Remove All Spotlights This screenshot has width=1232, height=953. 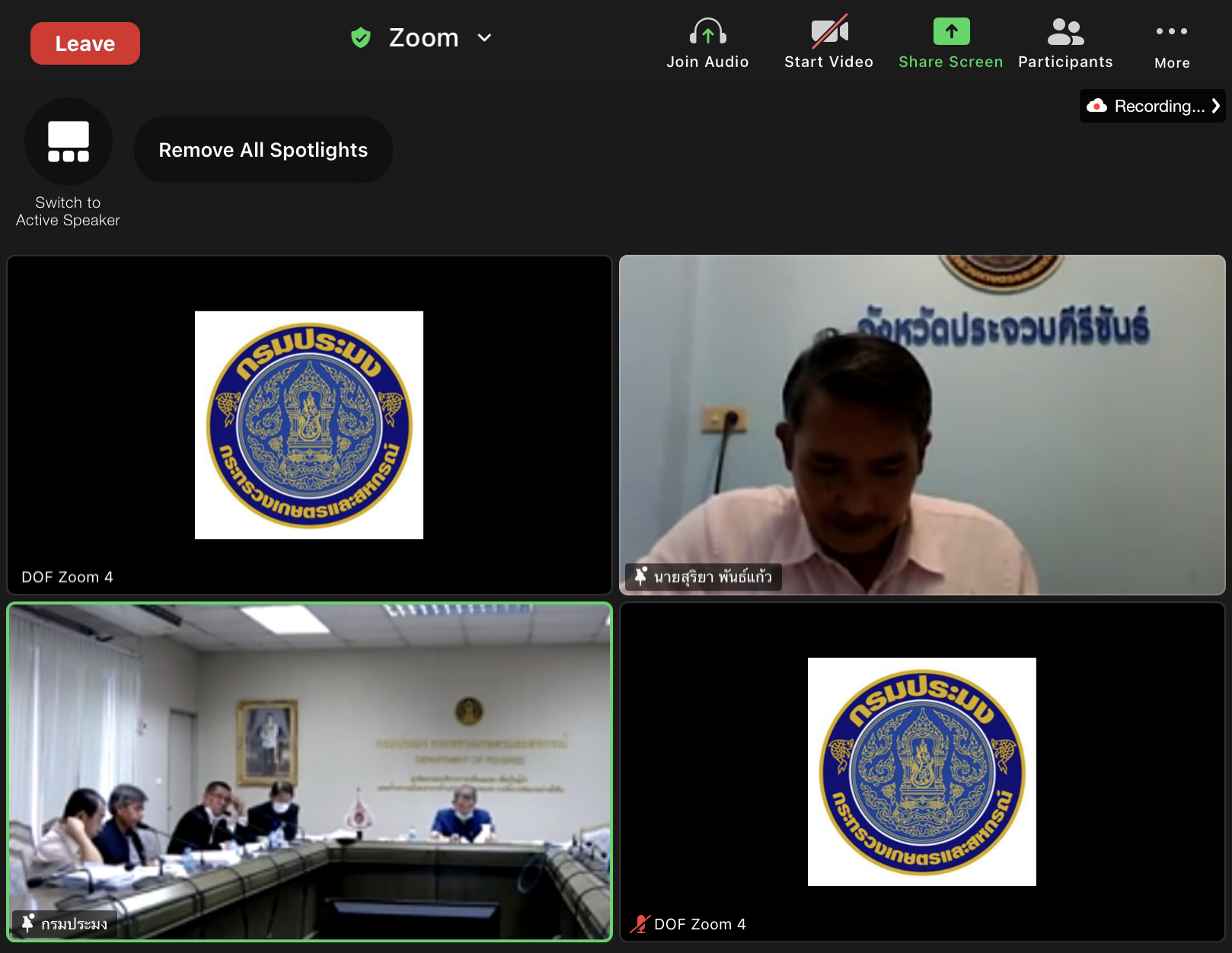(x=263, y=150)
